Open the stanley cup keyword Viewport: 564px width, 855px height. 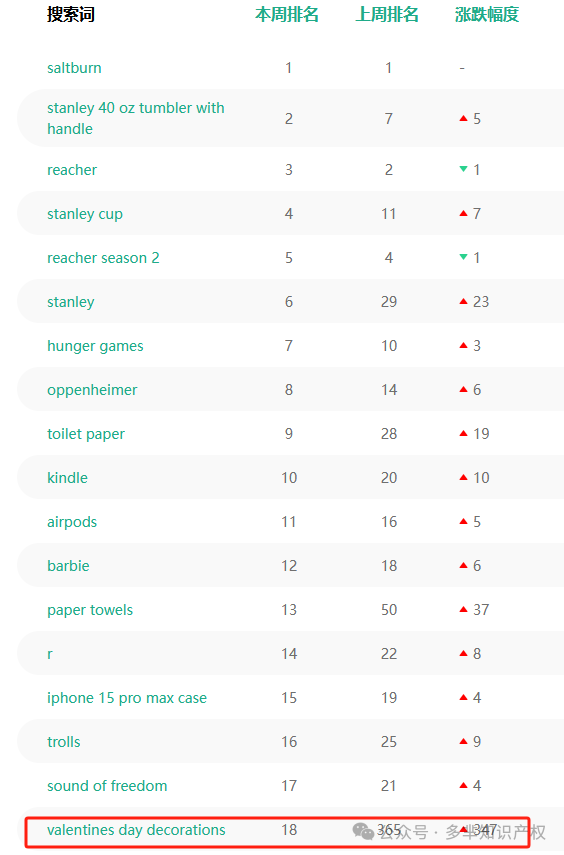(x=85, y=214)
